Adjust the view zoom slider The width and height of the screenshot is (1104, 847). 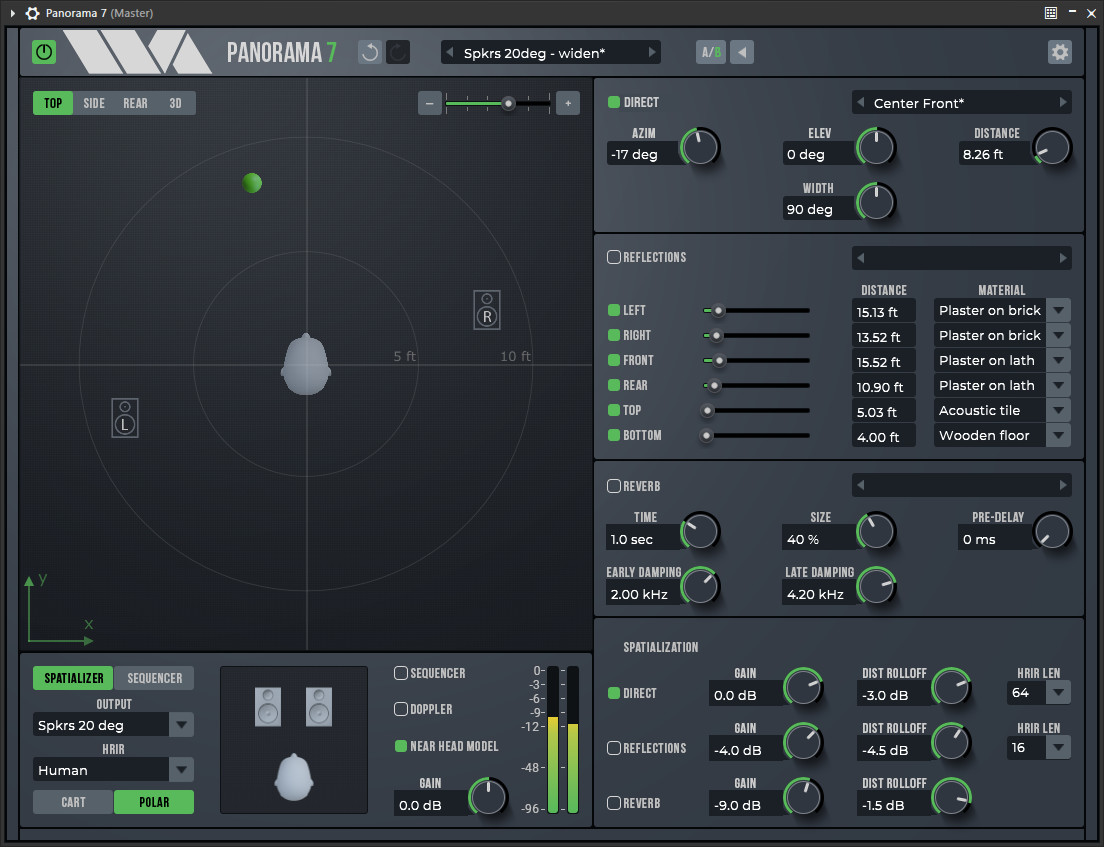tap(498, 103)
